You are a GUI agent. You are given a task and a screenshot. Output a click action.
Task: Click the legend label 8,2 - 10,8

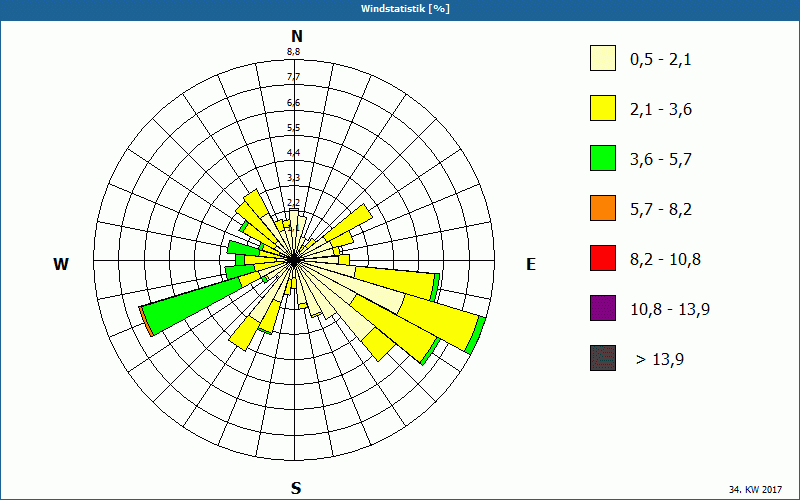point(665,260)
